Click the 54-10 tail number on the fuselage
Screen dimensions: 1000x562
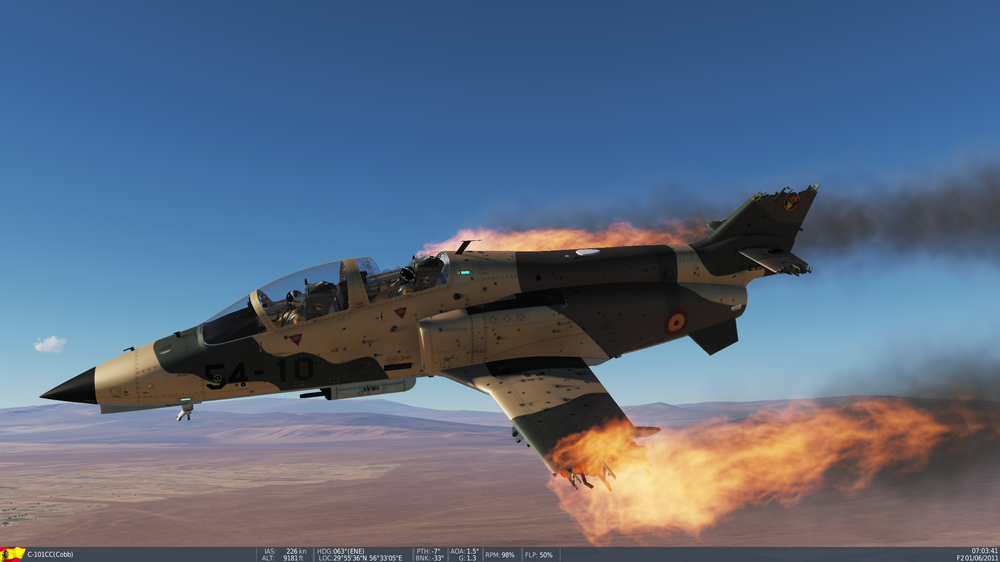point(259,373)
